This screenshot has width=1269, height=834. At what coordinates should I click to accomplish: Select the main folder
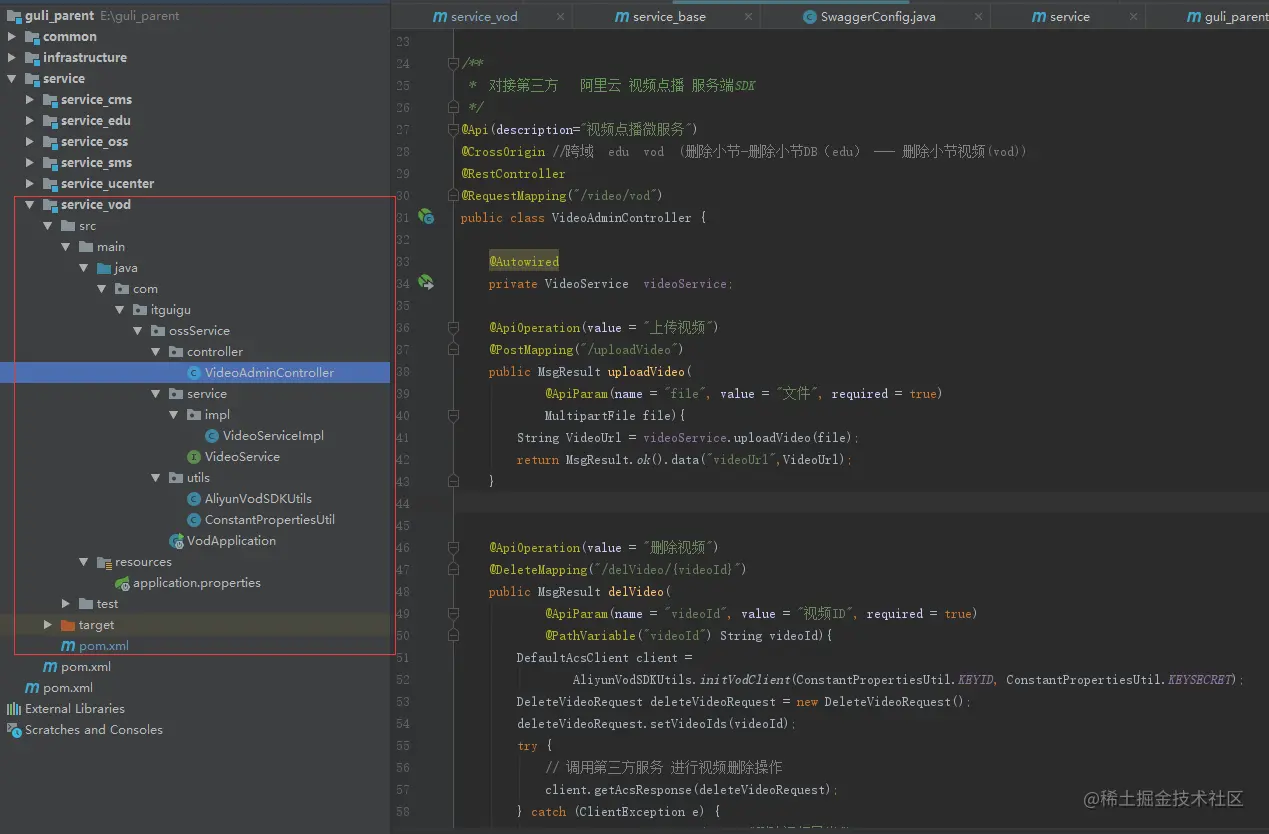pyautogui.click(x=110, y=246)
